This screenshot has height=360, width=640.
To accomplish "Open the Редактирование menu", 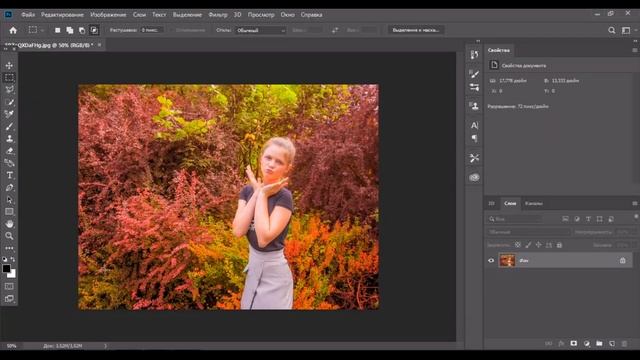I will pos(62,15).
